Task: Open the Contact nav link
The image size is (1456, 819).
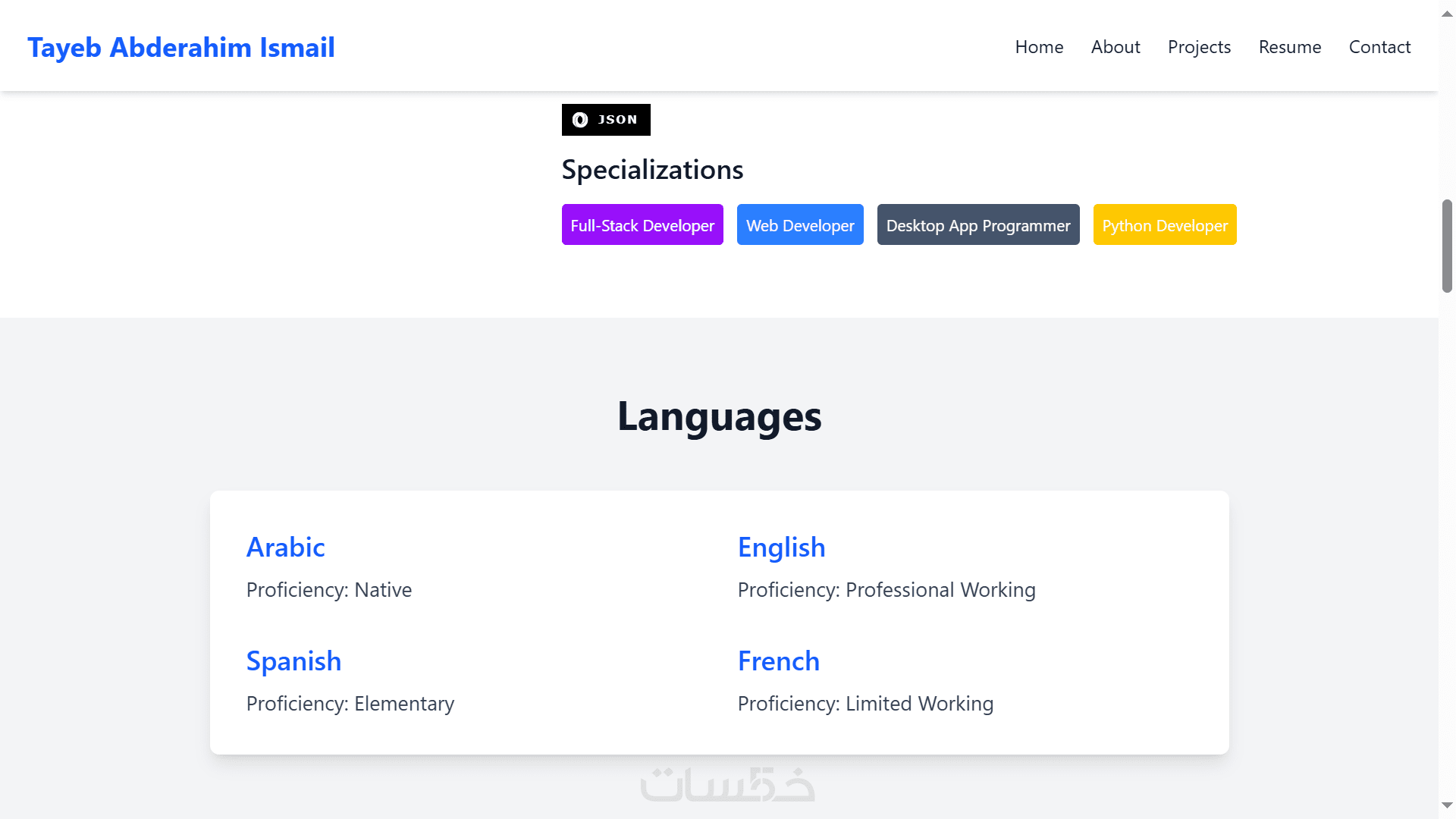Action: coord(1379,47)
